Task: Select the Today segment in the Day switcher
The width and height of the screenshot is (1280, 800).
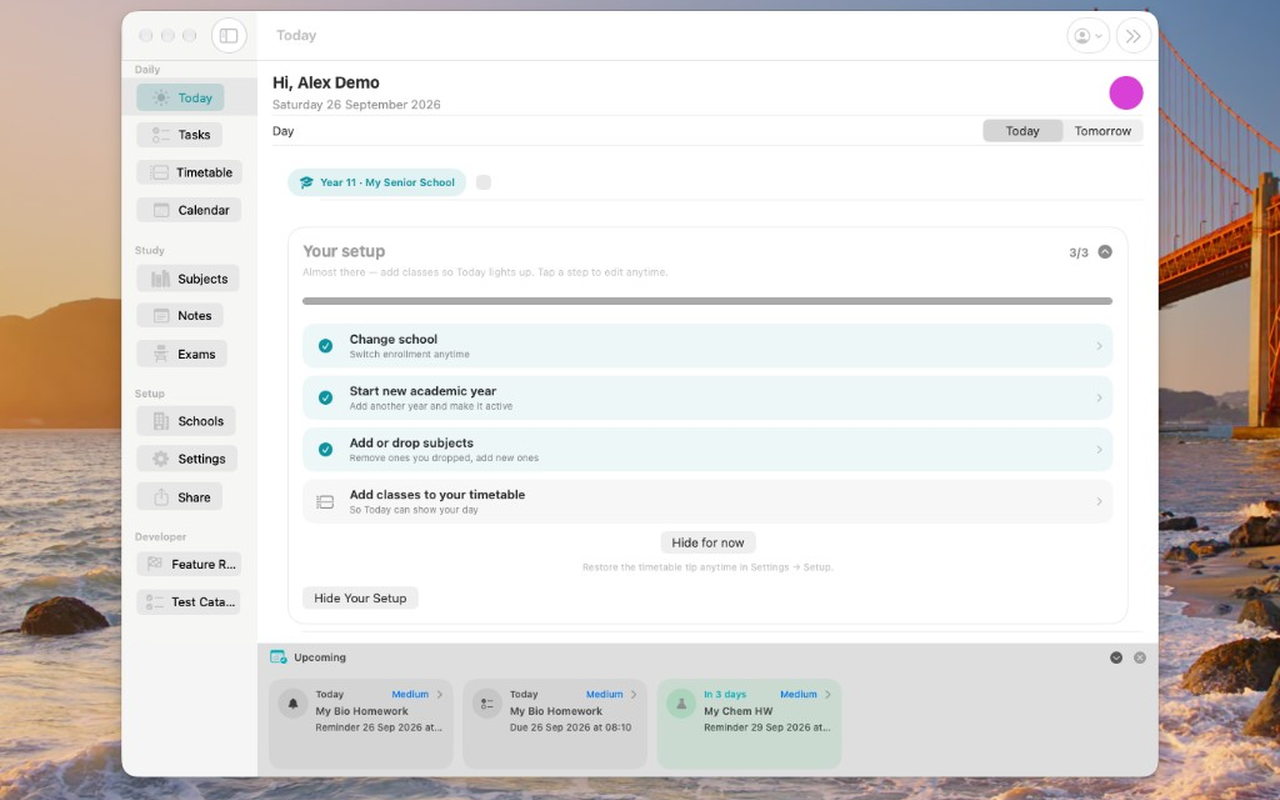Action: pyautogui.click(x=1022, y=131)
